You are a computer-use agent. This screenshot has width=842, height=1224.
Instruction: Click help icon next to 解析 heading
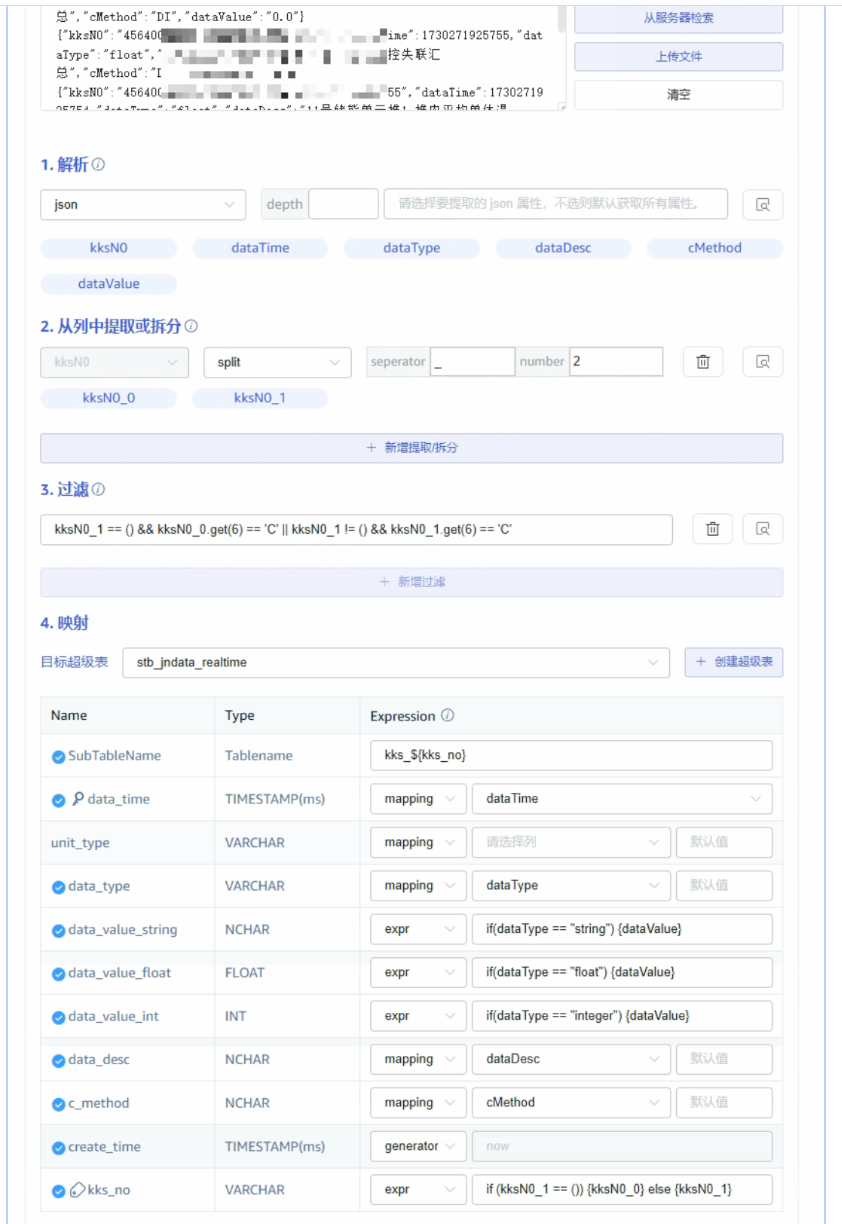click(98, 164)
